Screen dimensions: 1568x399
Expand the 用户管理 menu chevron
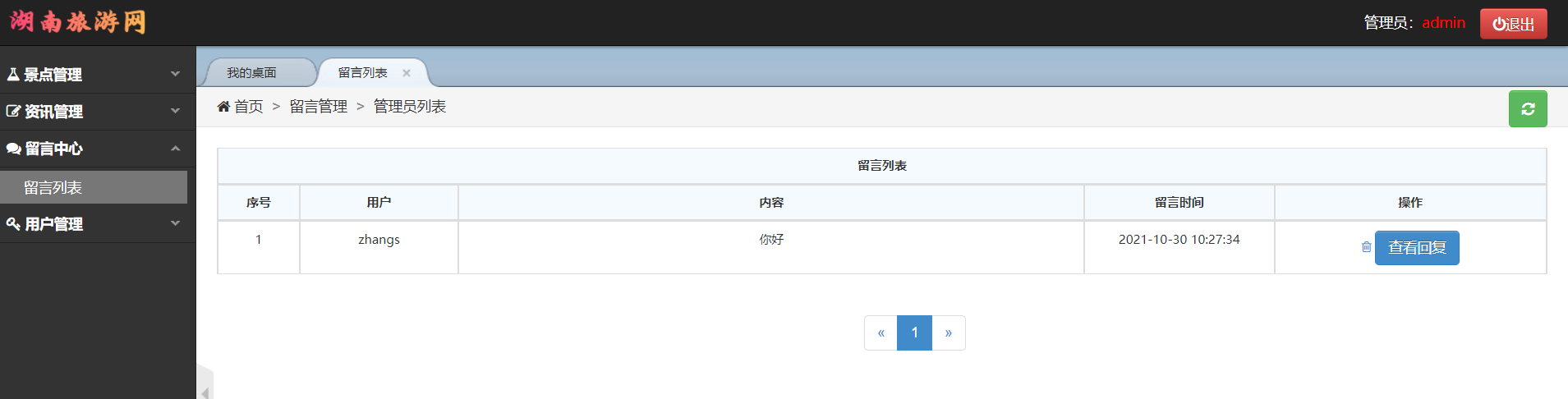click(175, 223)
